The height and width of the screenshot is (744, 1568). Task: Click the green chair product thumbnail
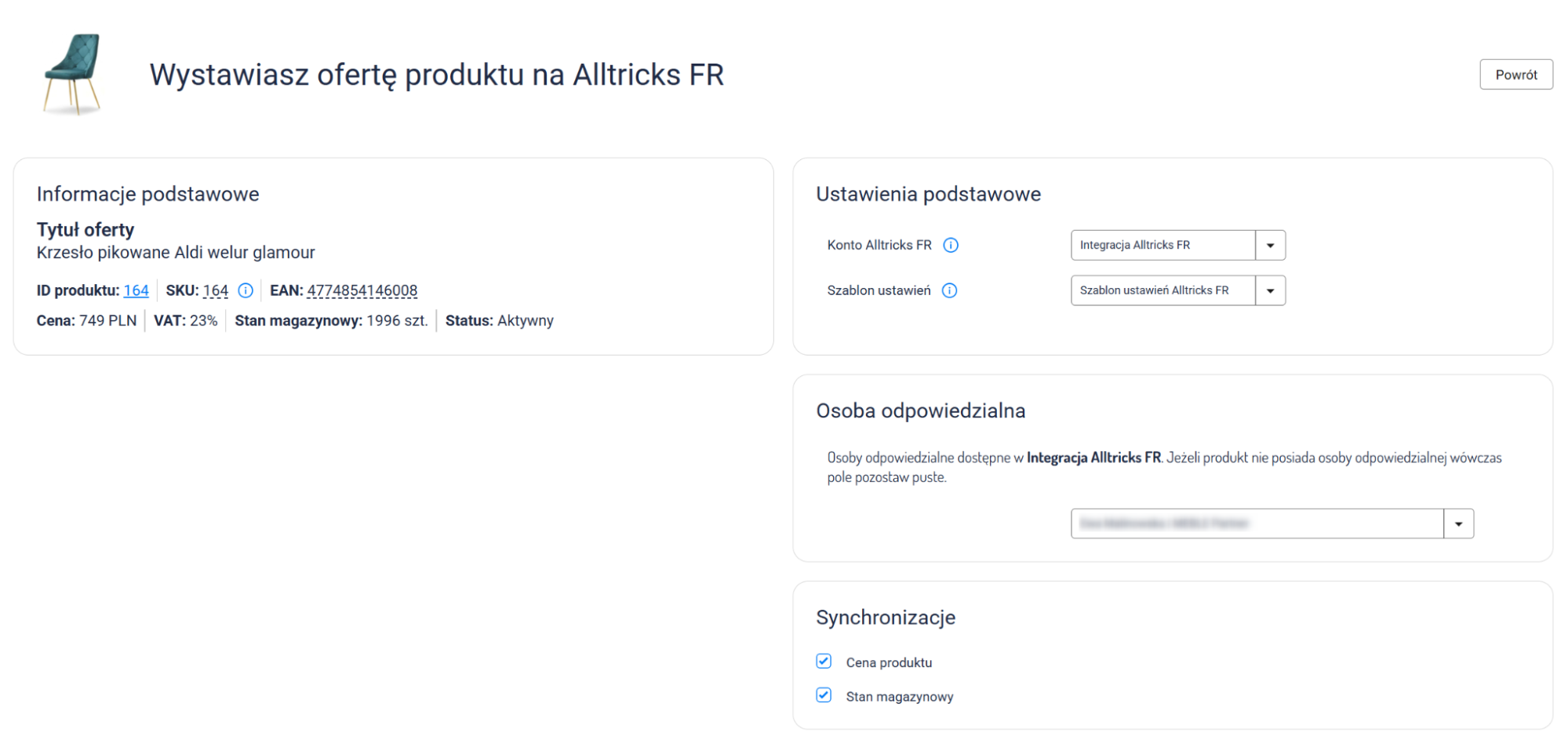72,74
